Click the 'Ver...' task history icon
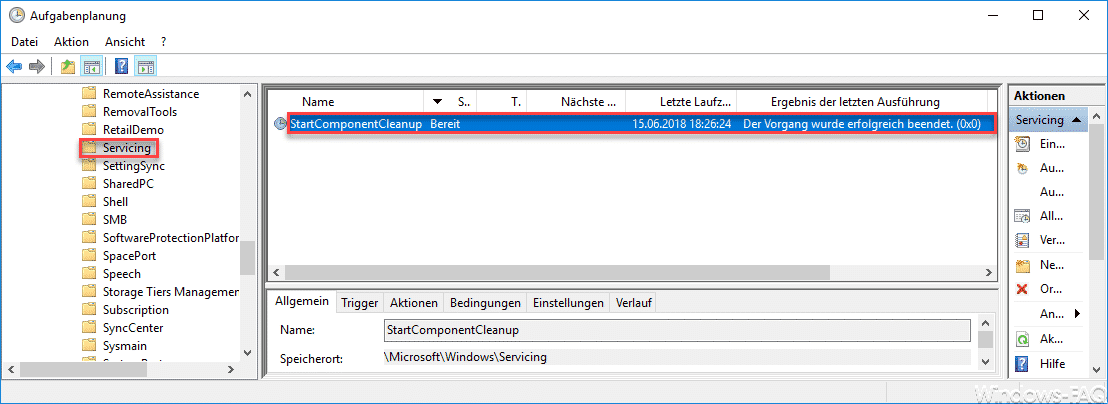This screenshot has height=404, width=1108. pyautogui.click(x=1022, y=240)
